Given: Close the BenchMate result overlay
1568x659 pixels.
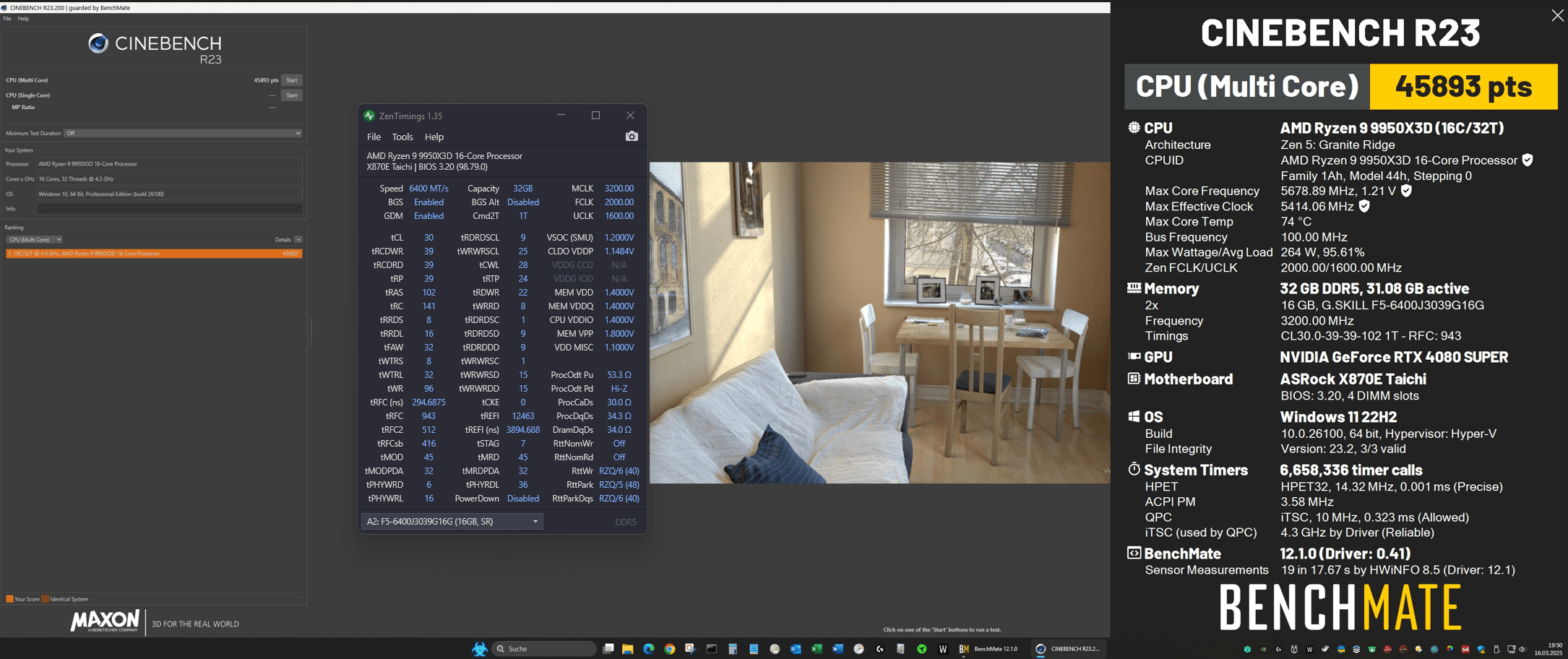Looking at the screenshot, I should coord(1557,15).
